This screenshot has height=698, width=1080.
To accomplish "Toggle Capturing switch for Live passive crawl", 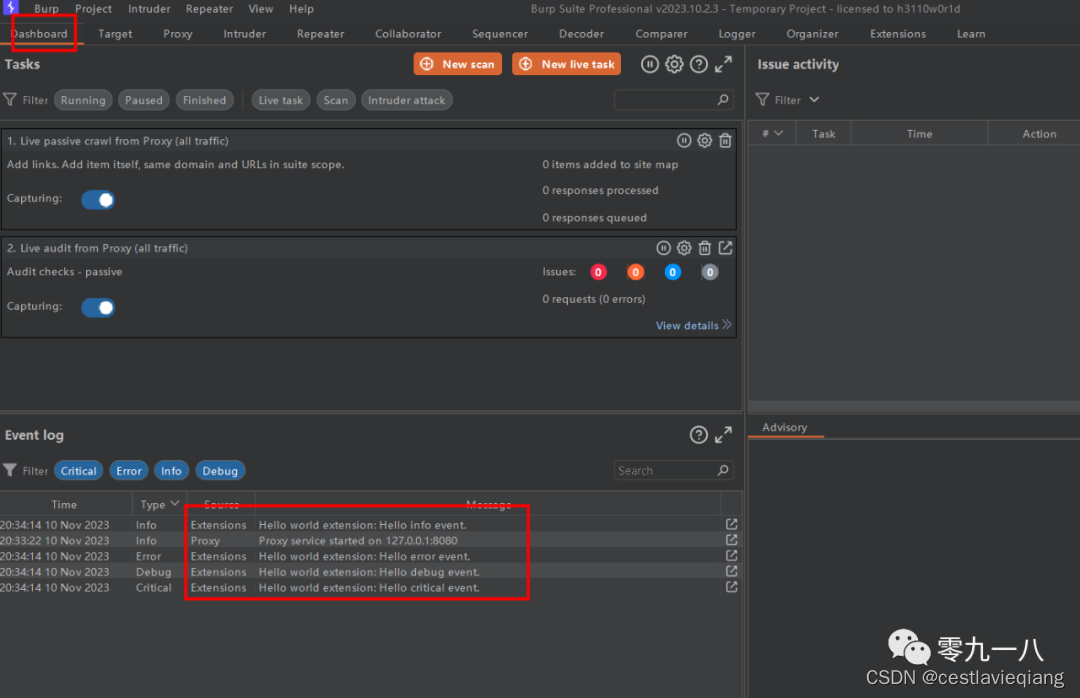I will click(x=98, y=200).
